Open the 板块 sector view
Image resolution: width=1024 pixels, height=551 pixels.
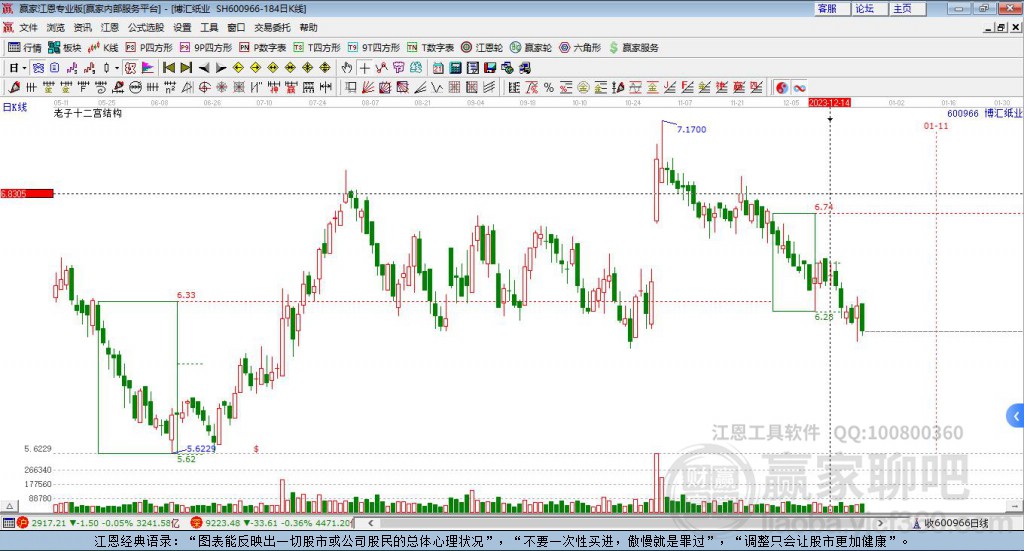[64, 48]
